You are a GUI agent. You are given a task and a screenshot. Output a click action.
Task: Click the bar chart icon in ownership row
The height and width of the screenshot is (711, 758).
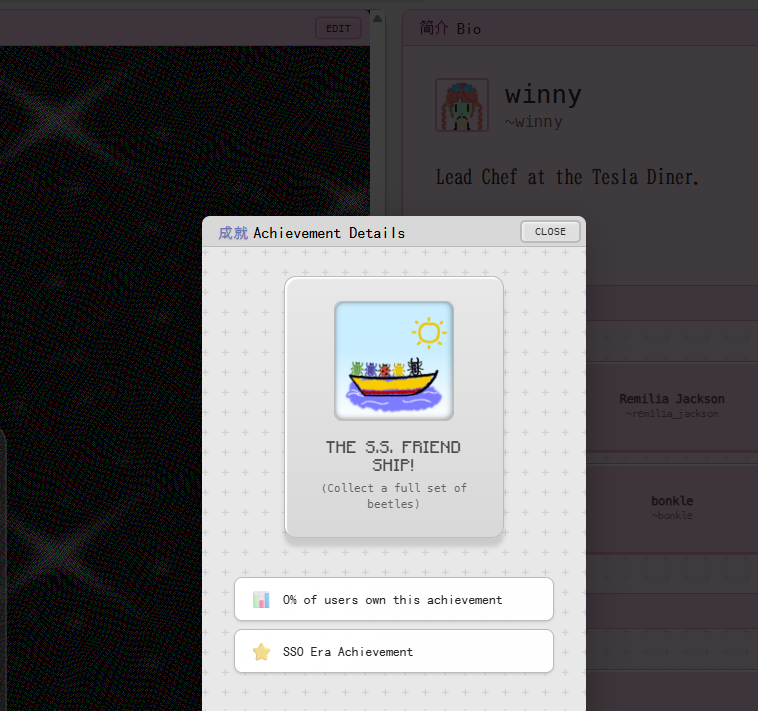pyautogui.click(x=261, y=599)
